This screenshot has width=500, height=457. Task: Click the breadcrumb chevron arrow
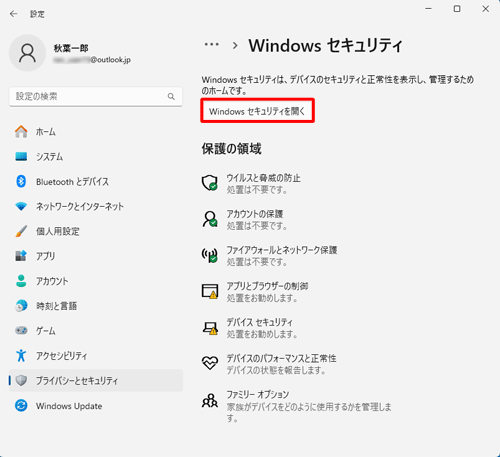tap(235, 45)
